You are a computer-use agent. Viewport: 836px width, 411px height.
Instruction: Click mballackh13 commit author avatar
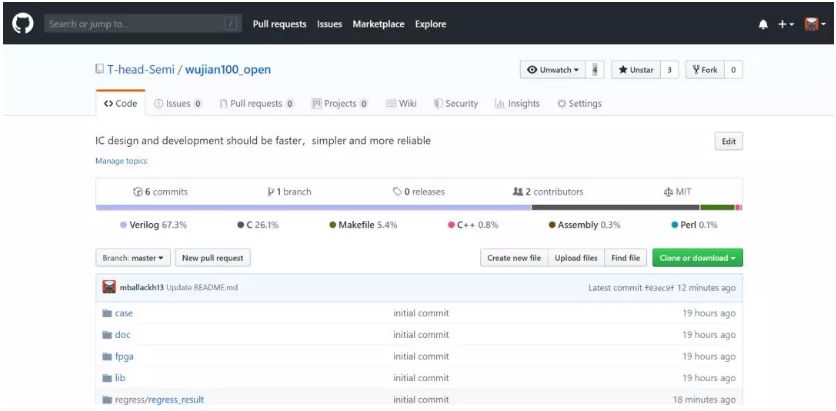[x=109, y=287]
